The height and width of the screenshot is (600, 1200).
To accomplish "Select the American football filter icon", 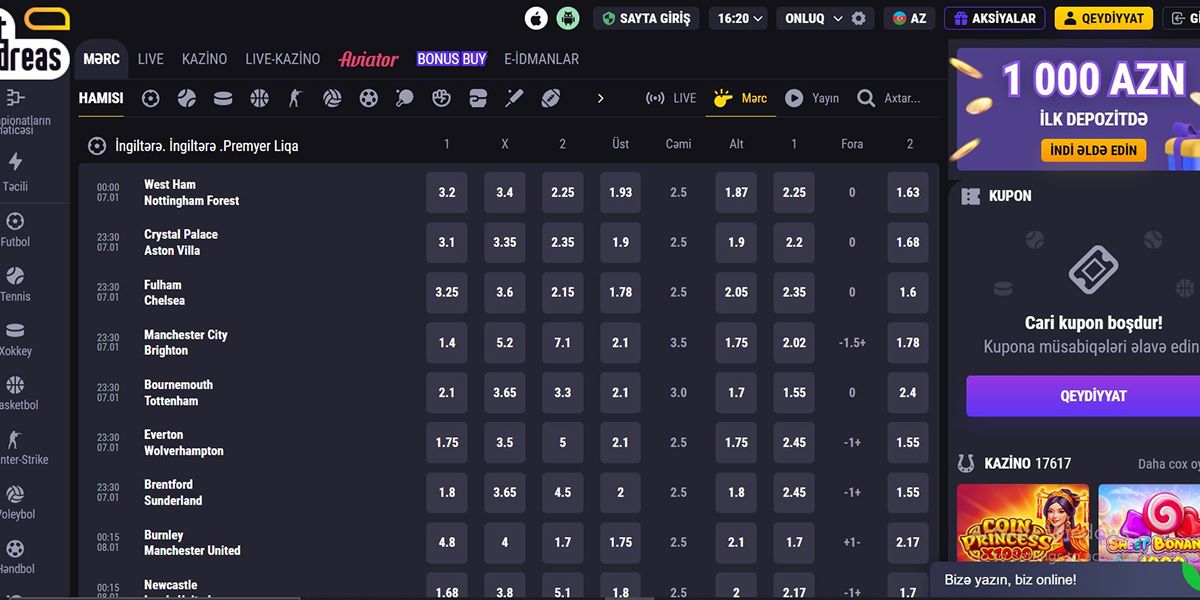I will click(551, 98).
